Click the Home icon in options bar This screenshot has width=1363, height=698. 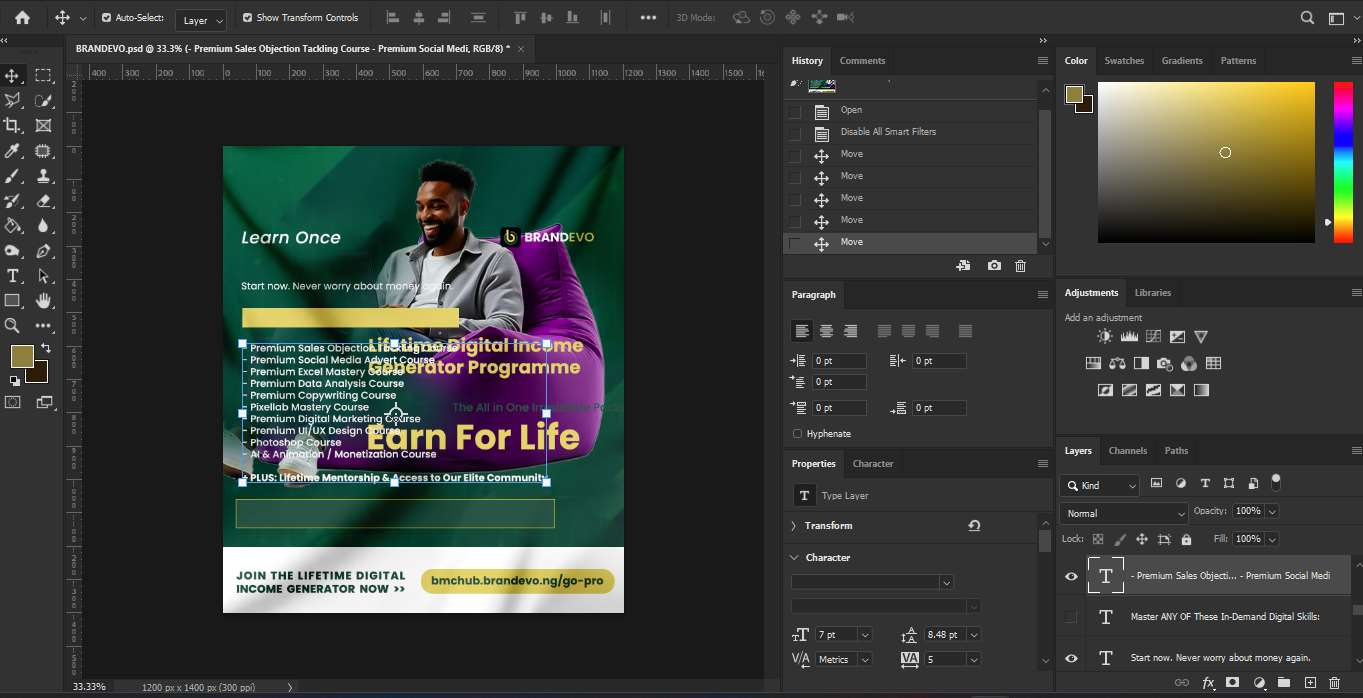click(x=22, y=18)
